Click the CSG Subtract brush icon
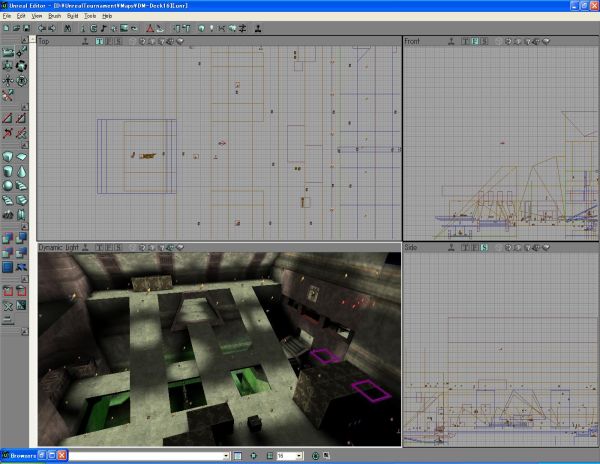 tap(21, 238)
